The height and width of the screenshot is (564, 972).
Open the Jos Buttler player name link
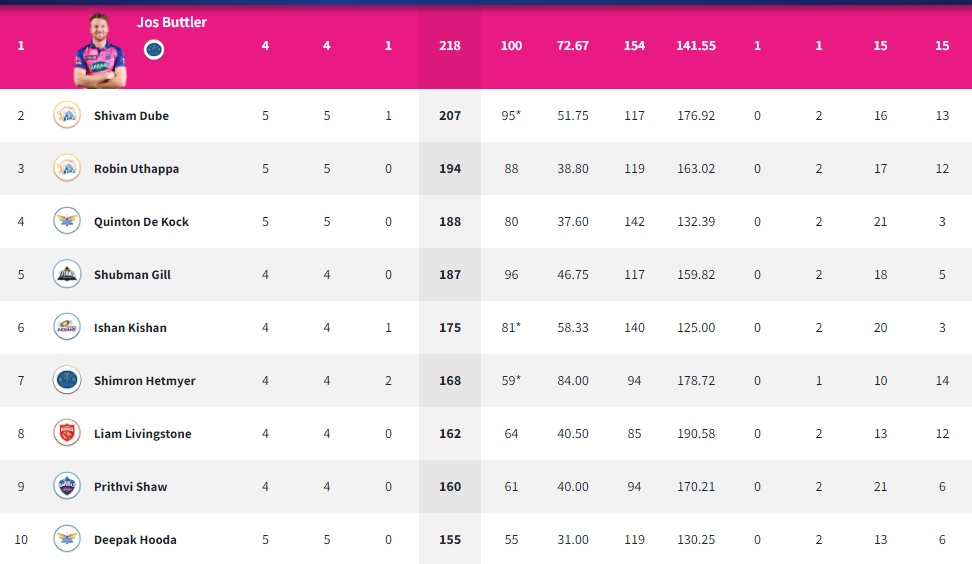(172, 22)
